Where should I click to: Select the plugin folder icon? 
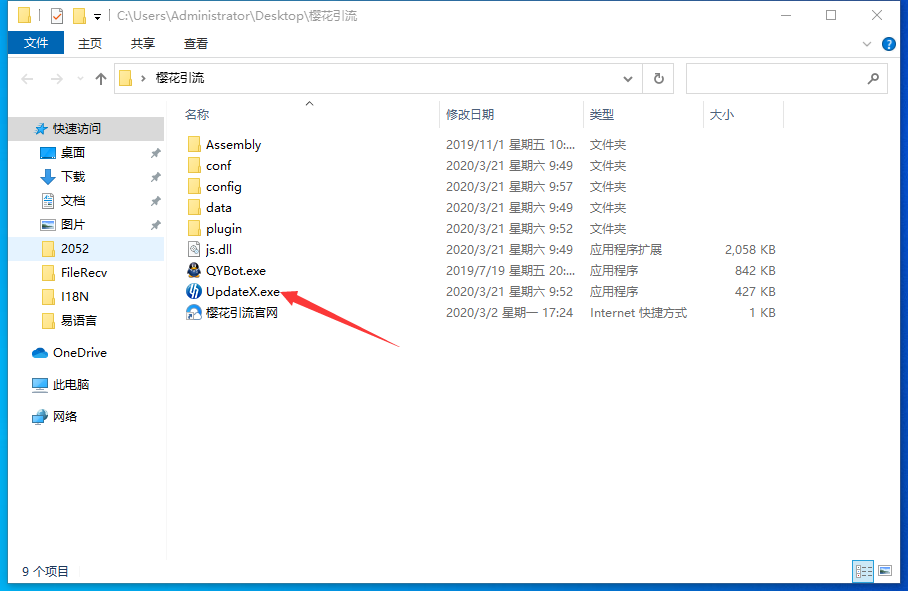(194, 229)
